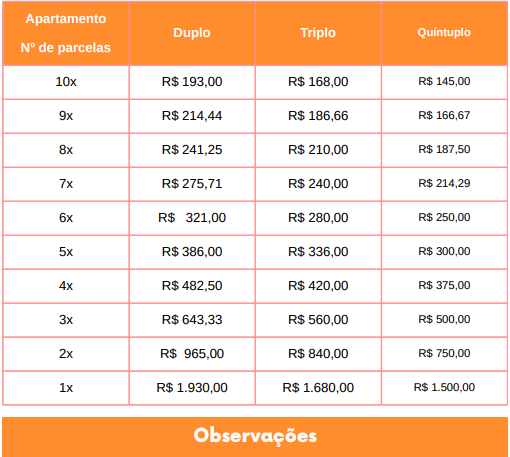Click the 10x installments row label
Image resolution: width=510 pixels, height=457 pixels.
[66, 82]
